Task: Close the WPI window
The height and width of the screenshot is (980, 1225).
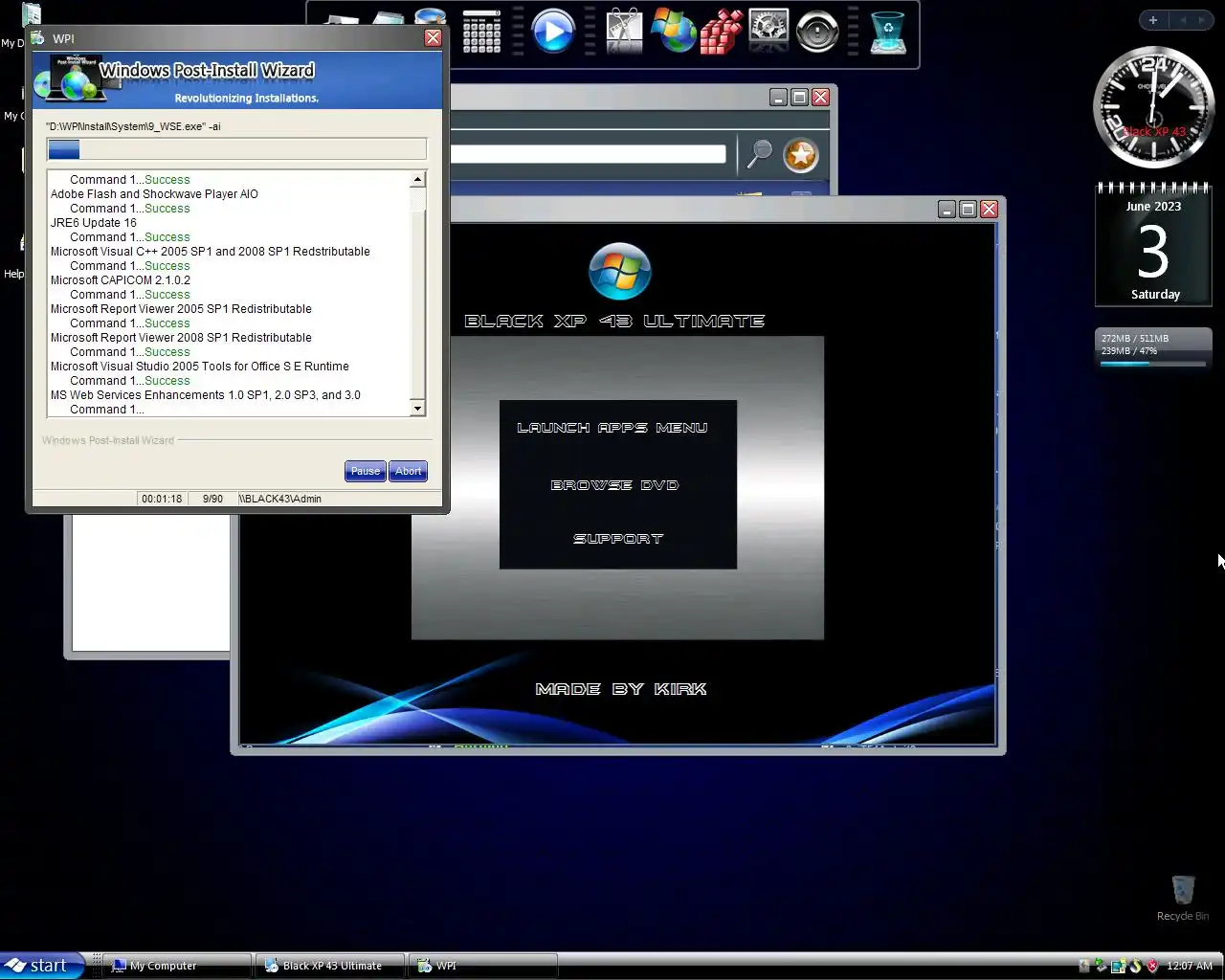Action: [433, 37]
